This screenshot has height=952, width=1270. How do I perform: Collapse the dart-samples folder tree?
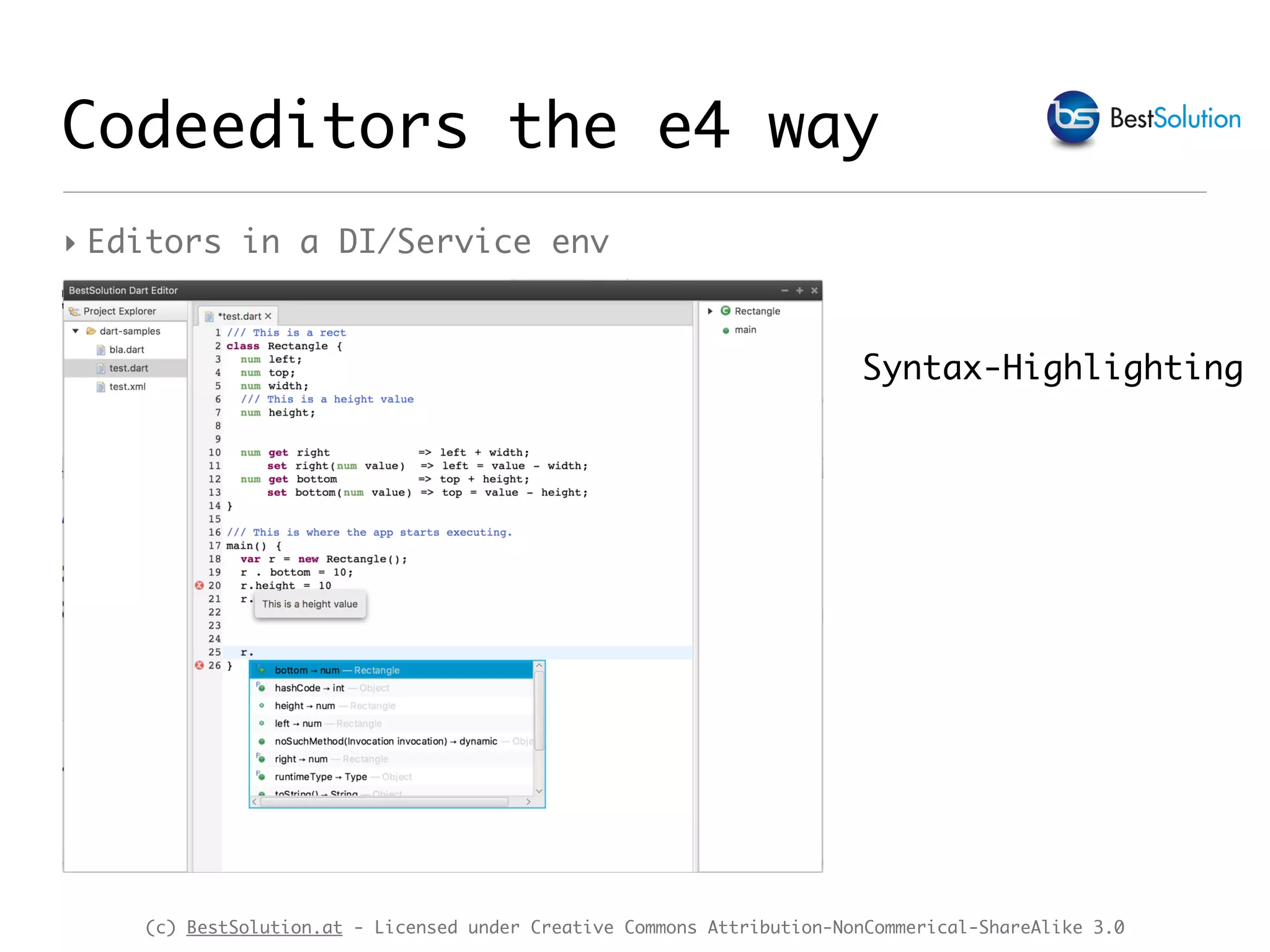76,331
